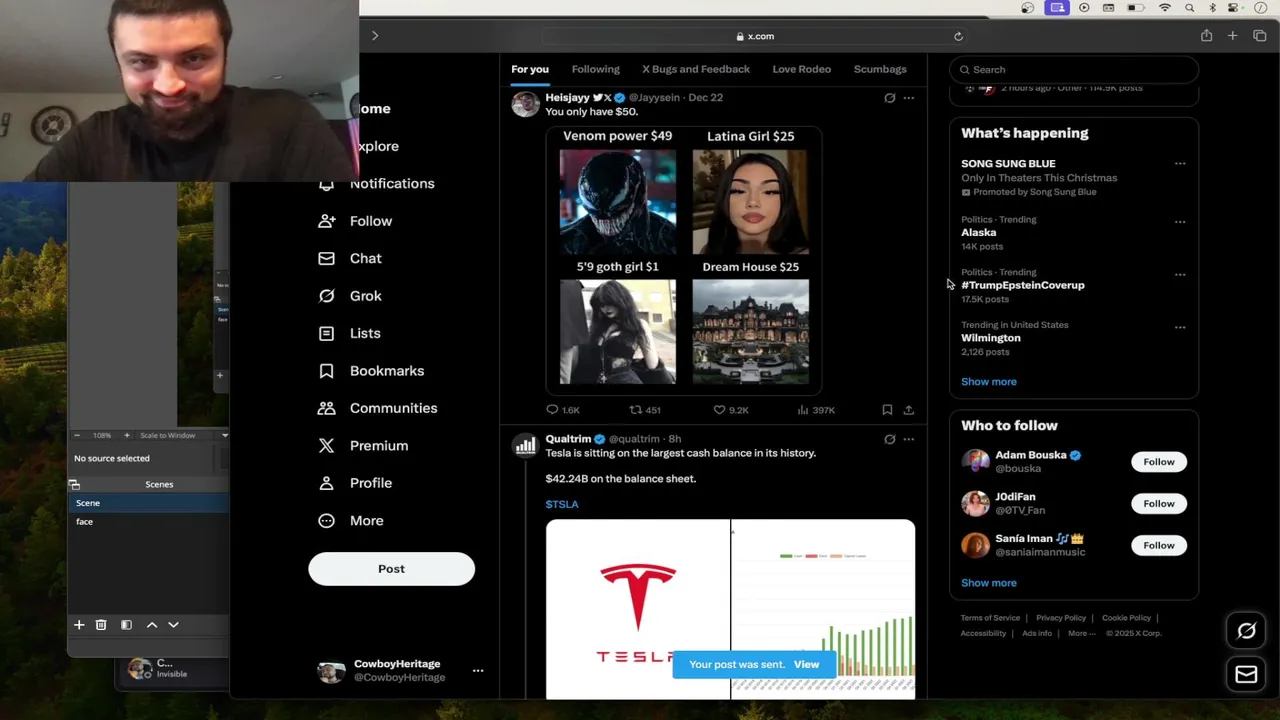The image size is (1280, 720).
Task: Open the Bookmarks sidebar icon
Action: point(326,371)
